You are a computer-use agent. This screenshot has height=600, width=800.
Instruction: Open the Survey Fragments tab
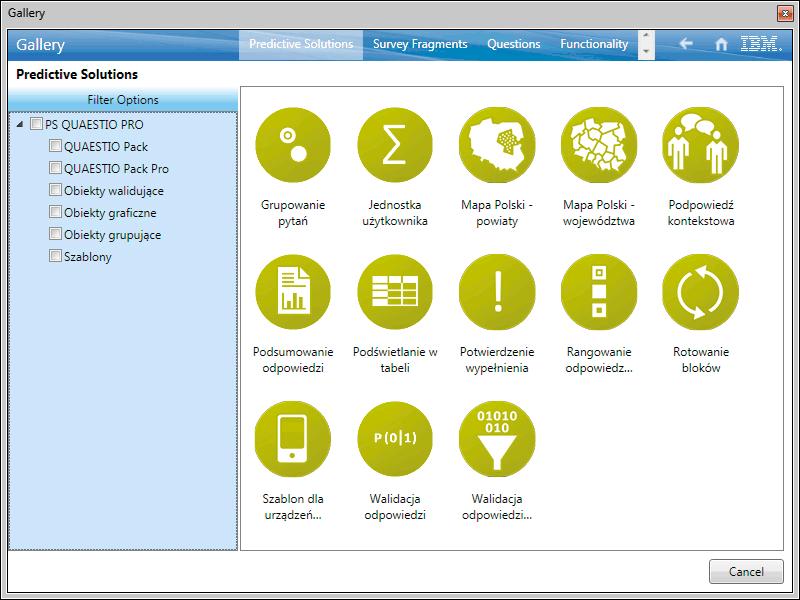coord(420,44)
